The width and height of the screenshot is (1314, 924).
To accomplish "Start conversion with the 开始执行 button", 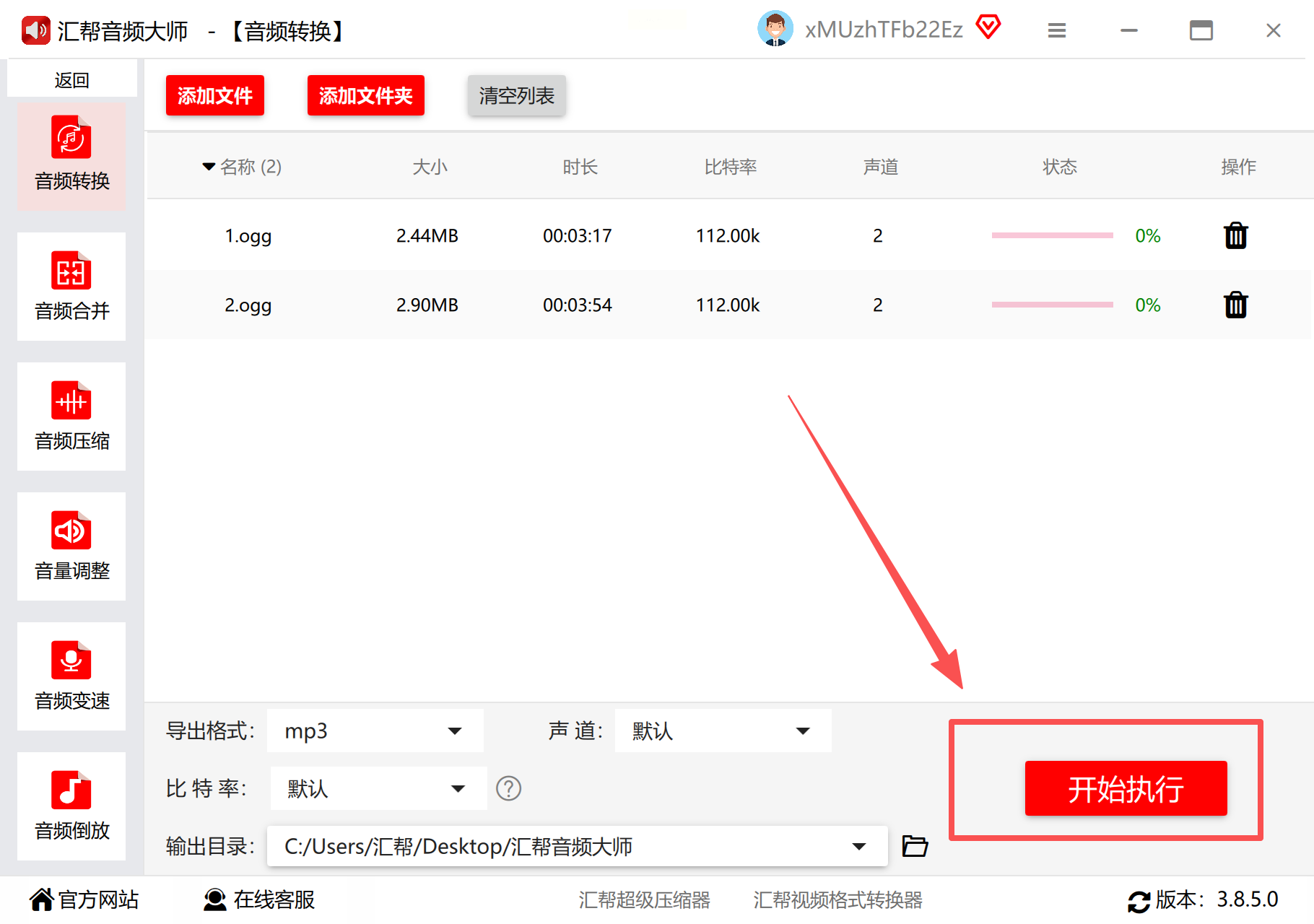I will coord(1126,788).
